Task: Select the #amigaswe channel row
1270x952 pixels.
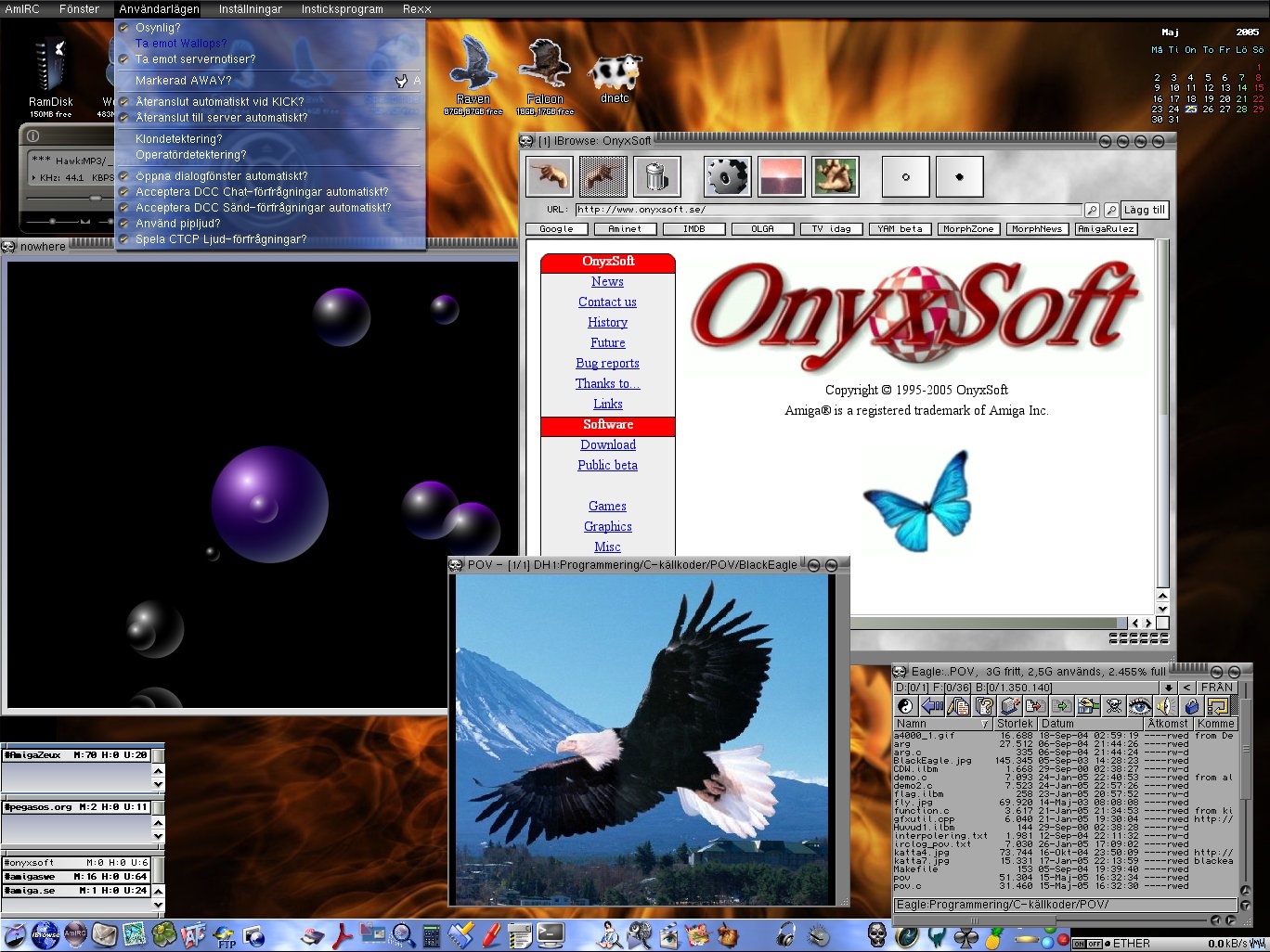Action: [75, 876]
